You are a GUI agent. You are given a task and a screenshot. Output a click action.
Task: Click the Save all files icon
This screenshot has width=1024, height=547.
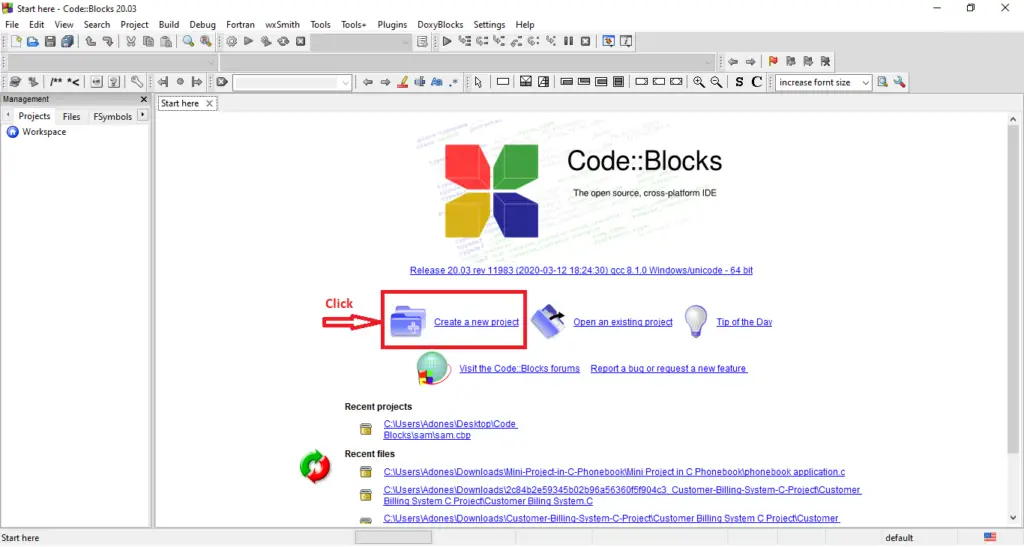click(x=67, y=42)
